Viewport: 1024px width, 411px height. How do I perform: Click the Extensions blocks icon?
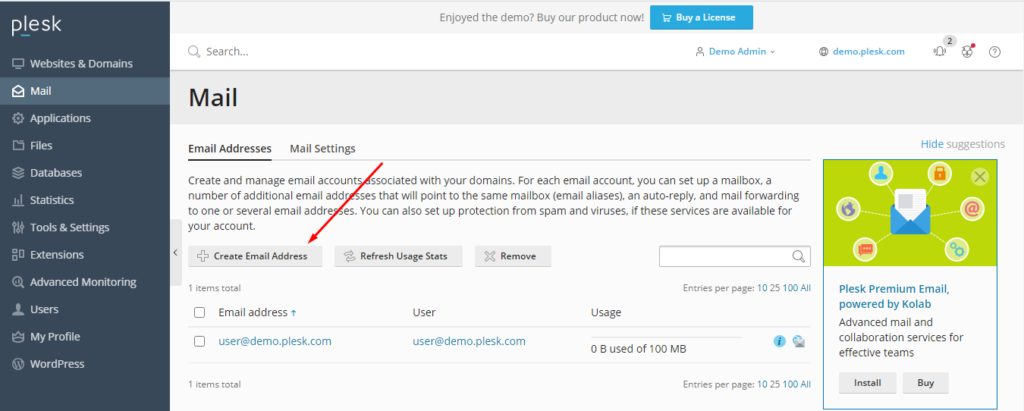[x=18, y=255]
